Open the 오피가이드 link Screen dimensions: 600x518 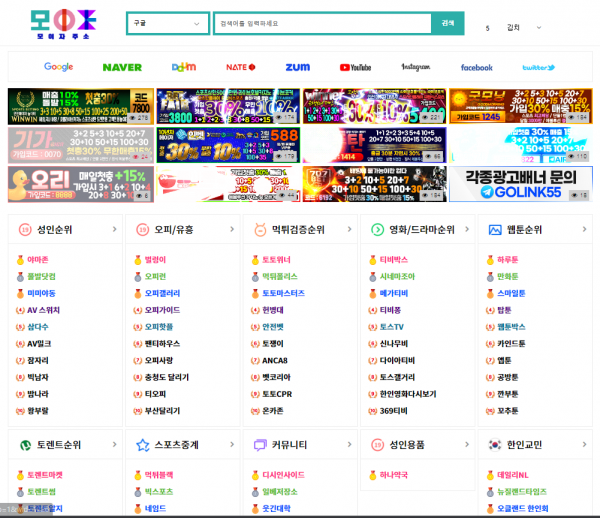point(162,310)
